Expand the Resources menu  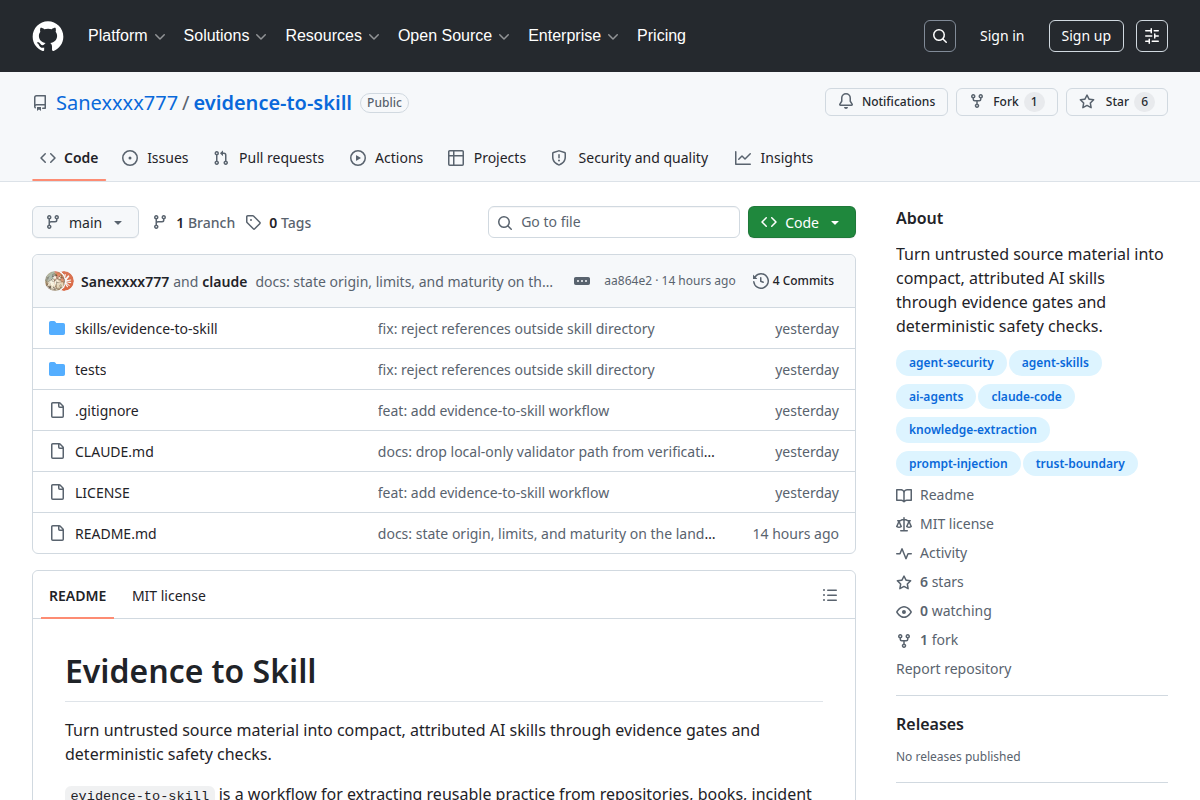332,36
